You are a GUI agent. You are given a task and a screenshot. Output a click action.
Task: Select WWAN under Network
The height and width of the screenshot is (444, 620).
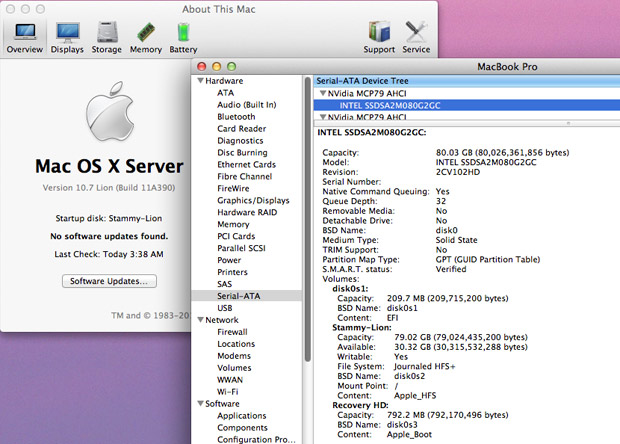point(230,380)
